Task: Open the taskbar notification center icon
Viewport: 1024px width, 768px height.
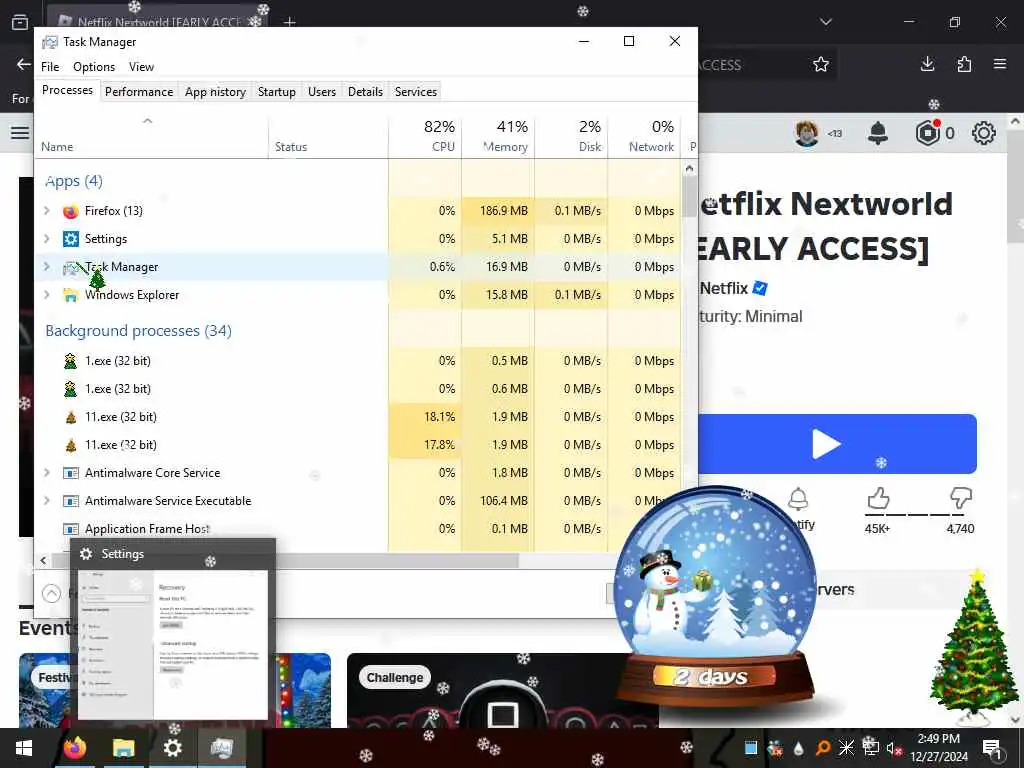Action: click(x=992, y=748)
